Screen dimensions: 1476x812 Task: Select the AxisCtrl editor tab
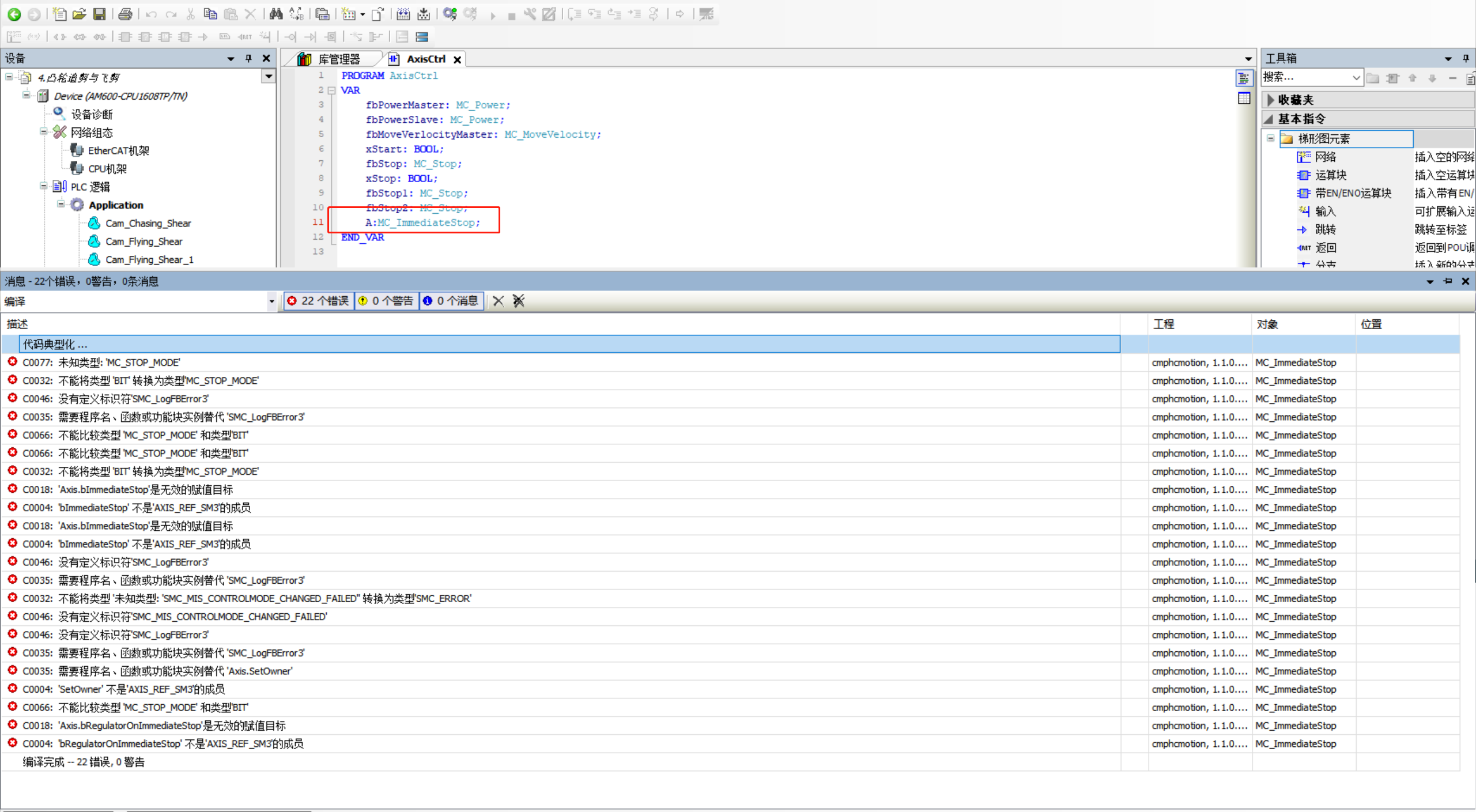(x=425, y=59)
